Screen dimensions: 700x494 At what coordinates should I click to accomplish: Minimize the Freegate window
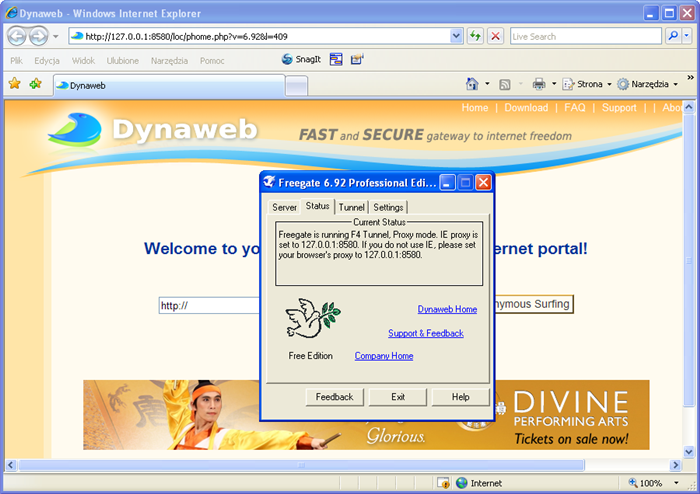click(447, 183)
